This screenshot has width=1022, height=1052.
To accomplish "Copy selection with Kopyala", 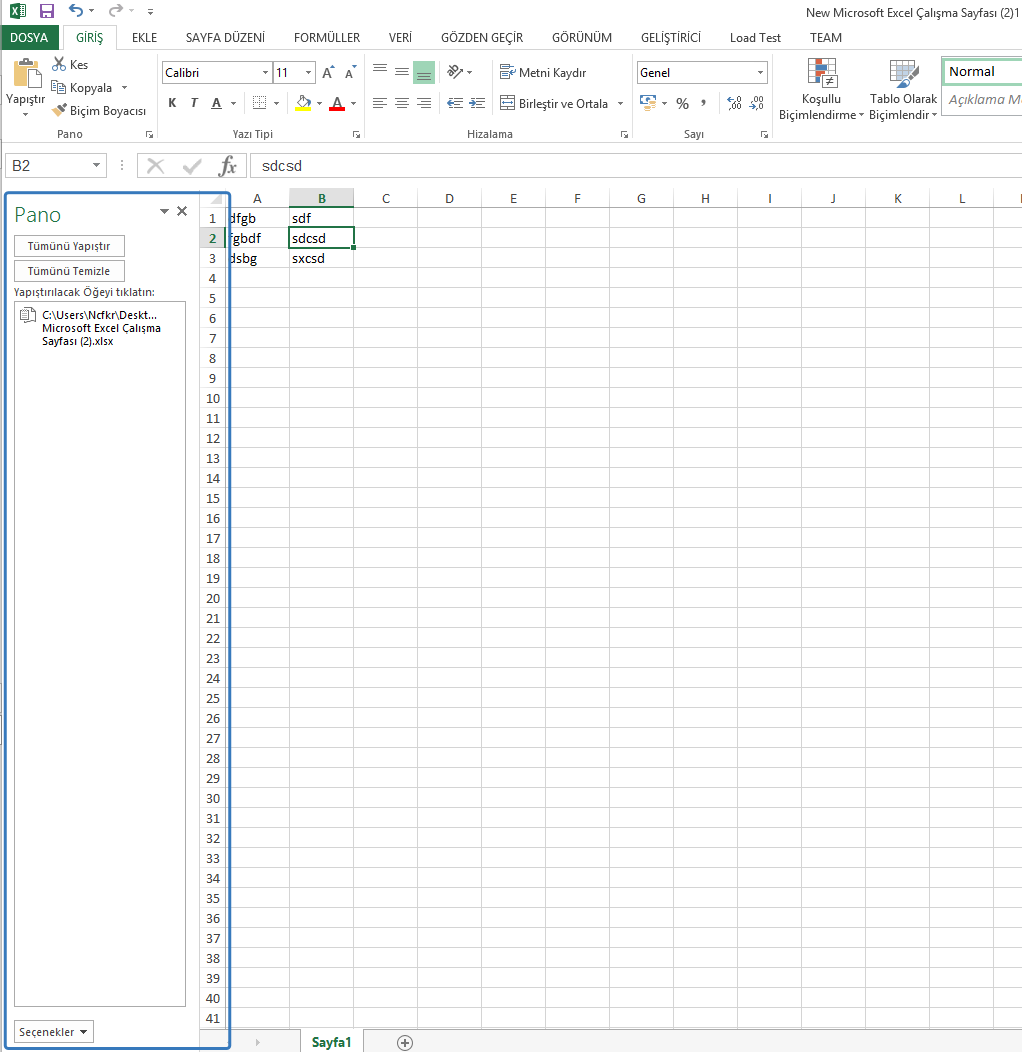I will pos(82,88).
